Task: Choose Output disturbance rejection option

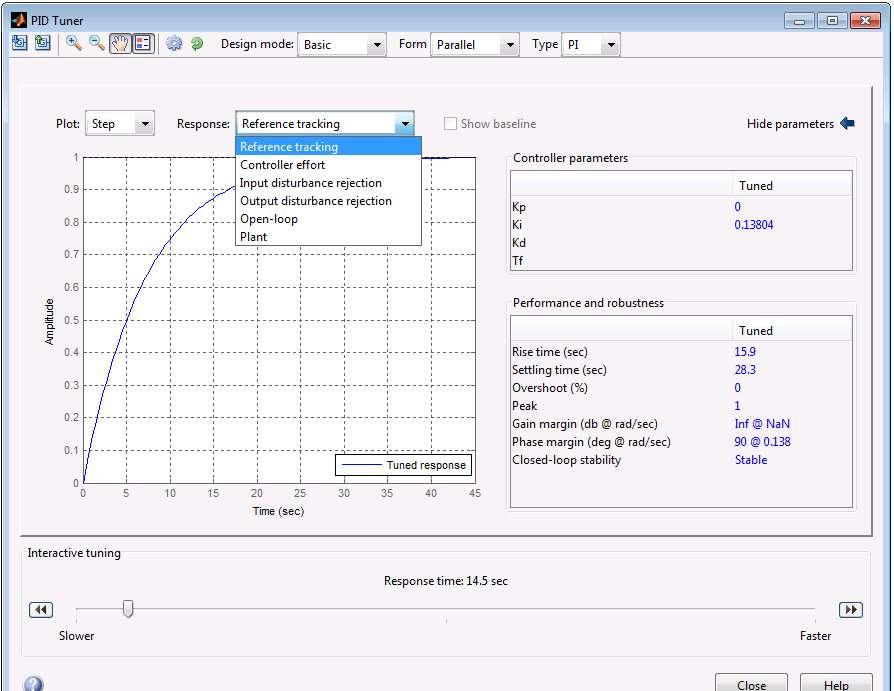Action: (x=328, y=201)
